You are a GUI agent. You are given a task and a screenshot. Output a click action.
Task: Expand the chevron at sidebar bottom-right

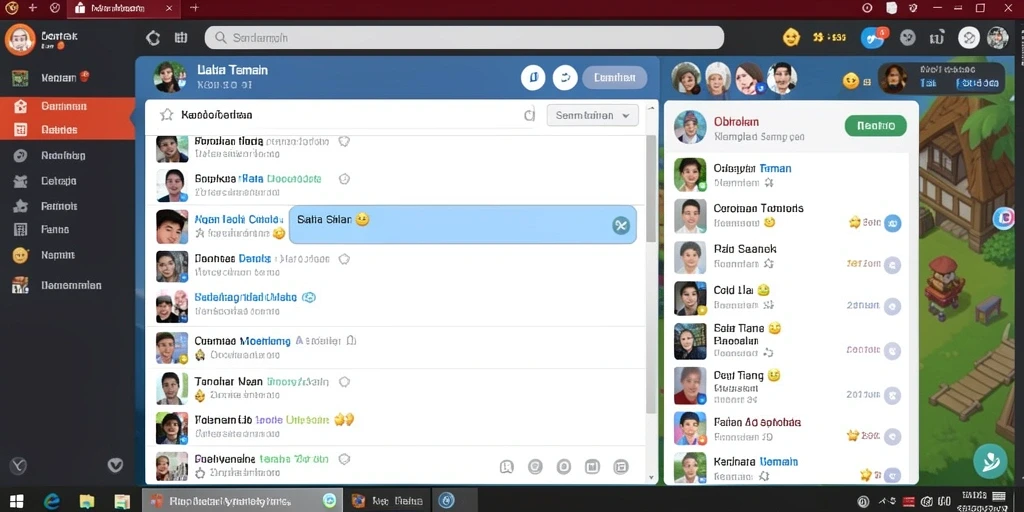pos(115,465)
